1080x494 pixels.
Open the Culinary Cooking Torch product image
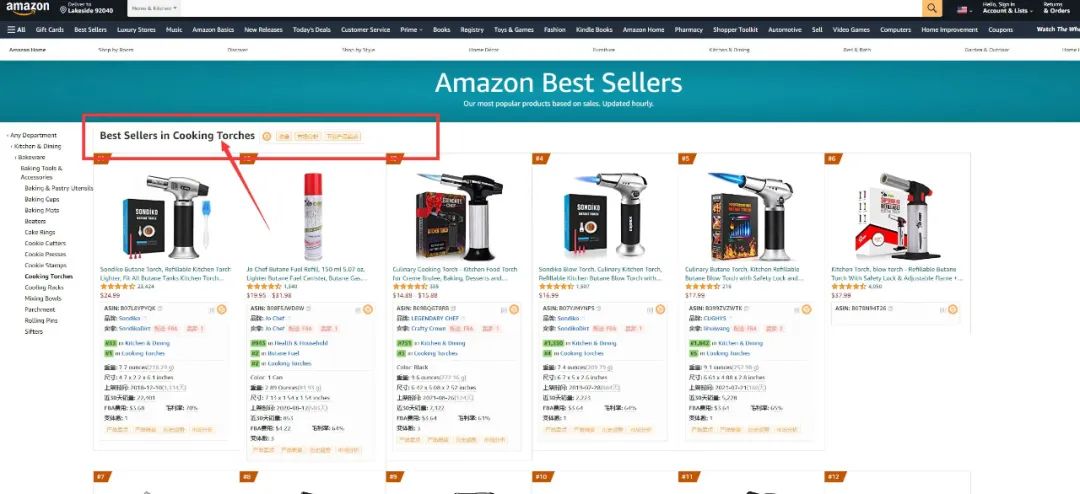click(459, 215)
